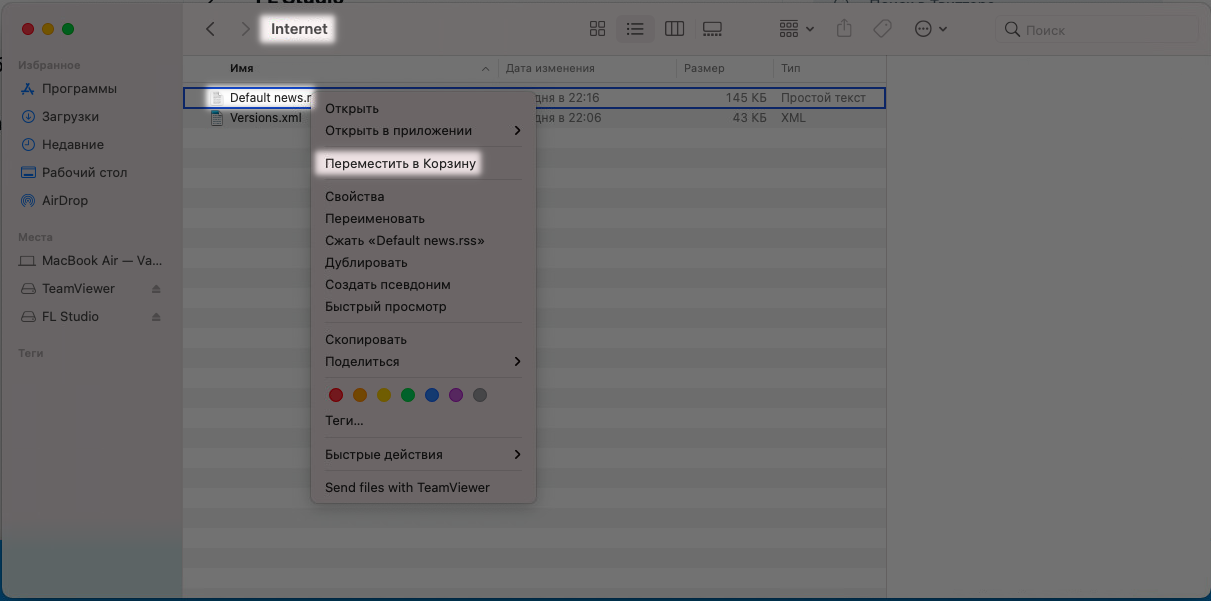Apply the orange color tag
This screenshot has height=601, width=1211.
pos(360,395)
